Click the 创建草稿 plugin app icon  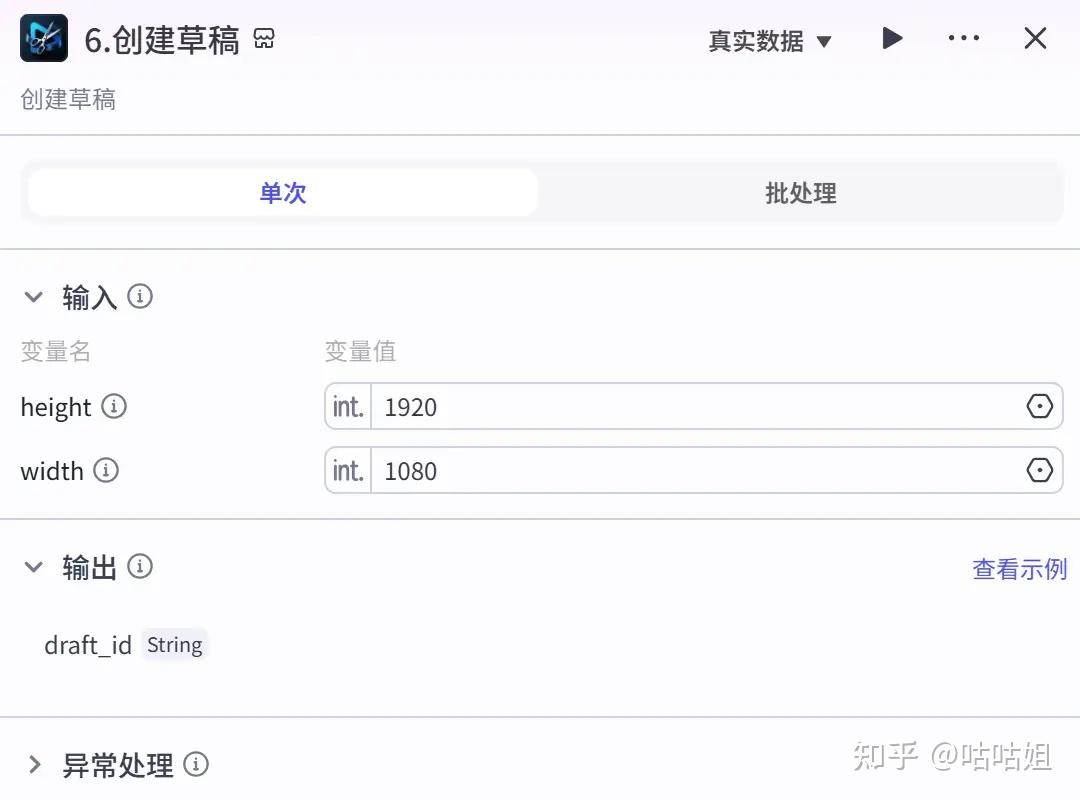click(44, 39)
